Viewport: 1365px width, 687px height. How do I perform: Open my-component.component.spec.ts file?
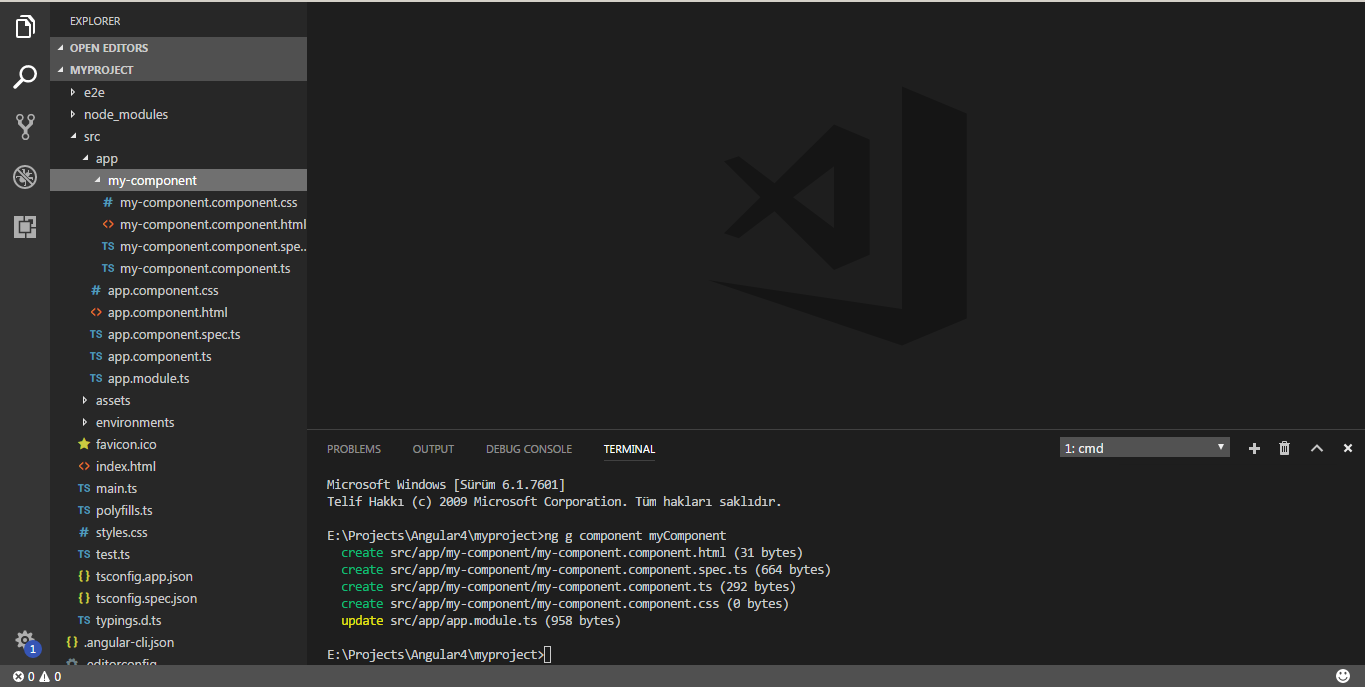click(178, 246)
